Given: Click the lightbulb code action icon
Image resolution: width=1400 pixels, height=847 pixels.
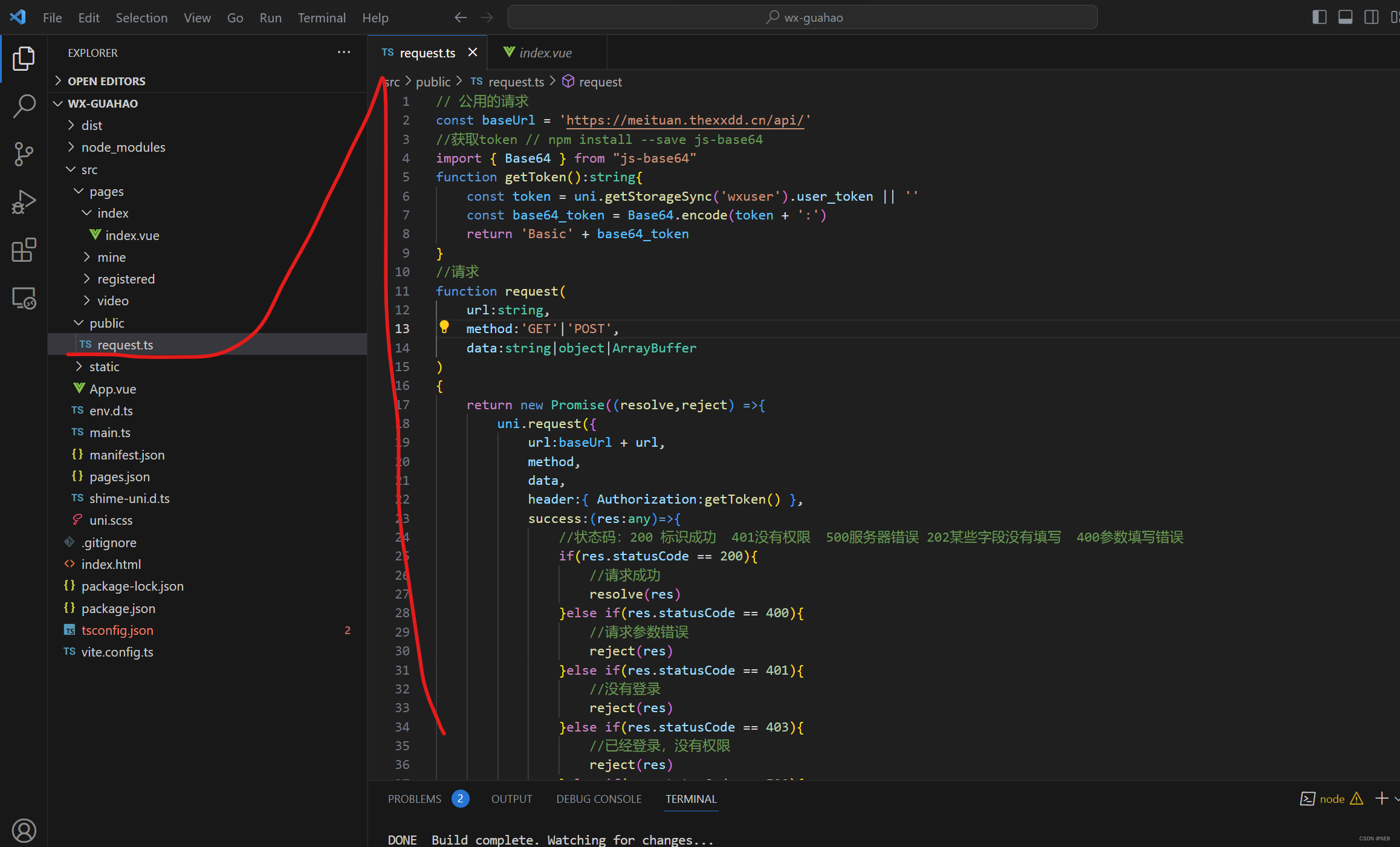Looking at the screenshot, I should tap(444, 327).
